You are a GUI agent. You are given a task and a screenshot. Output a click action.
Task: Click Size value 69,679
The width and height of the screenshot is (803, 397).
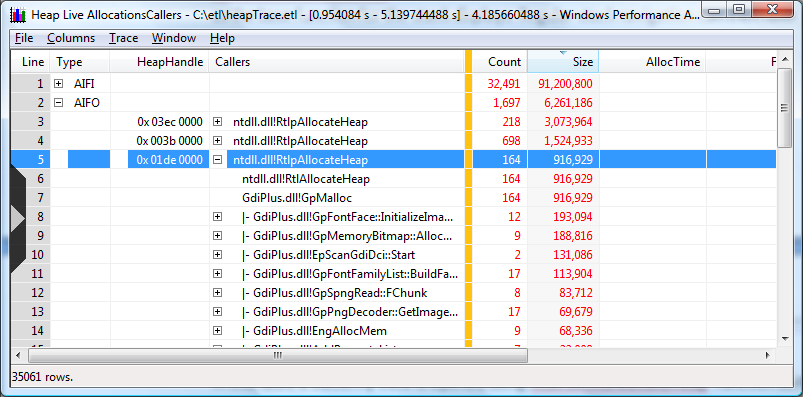point(576,311)
